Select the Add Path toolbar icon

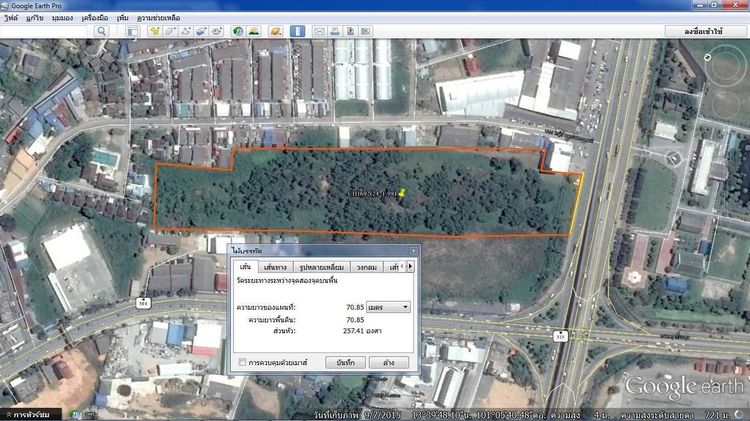coord(186,32)
